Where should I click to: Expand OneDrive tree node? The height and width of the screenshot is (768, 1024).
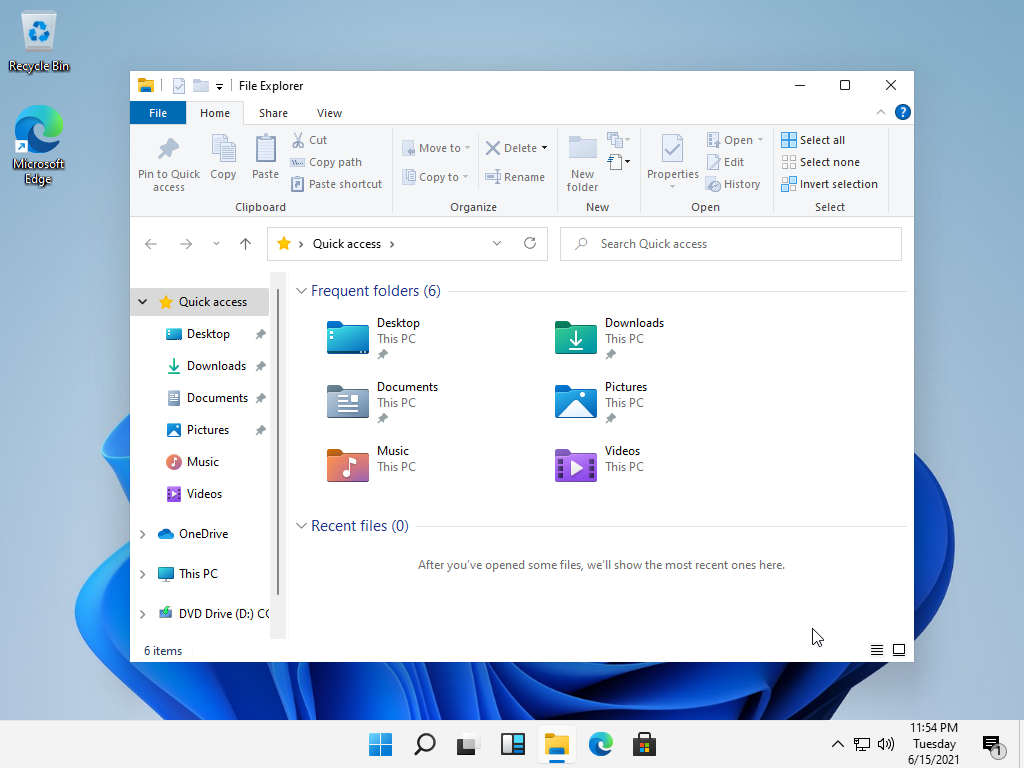click(142, 534)
